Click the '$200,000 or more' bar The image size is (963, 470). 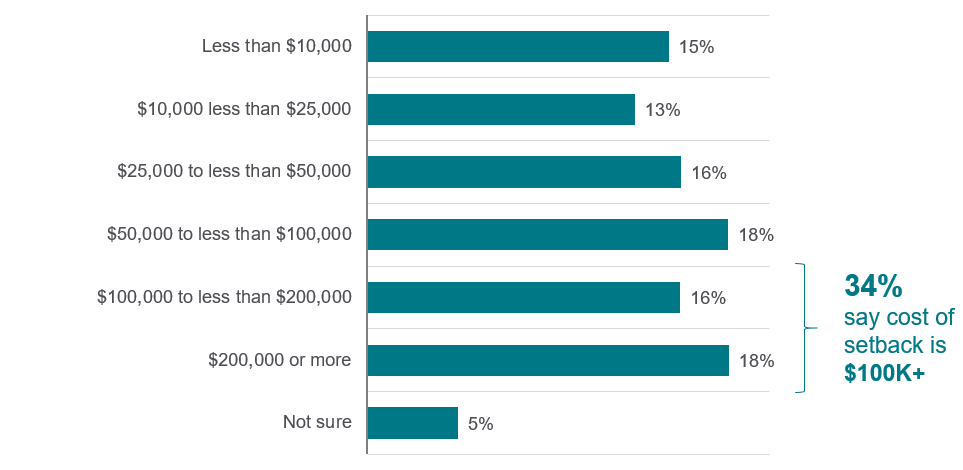coord(548,360)
